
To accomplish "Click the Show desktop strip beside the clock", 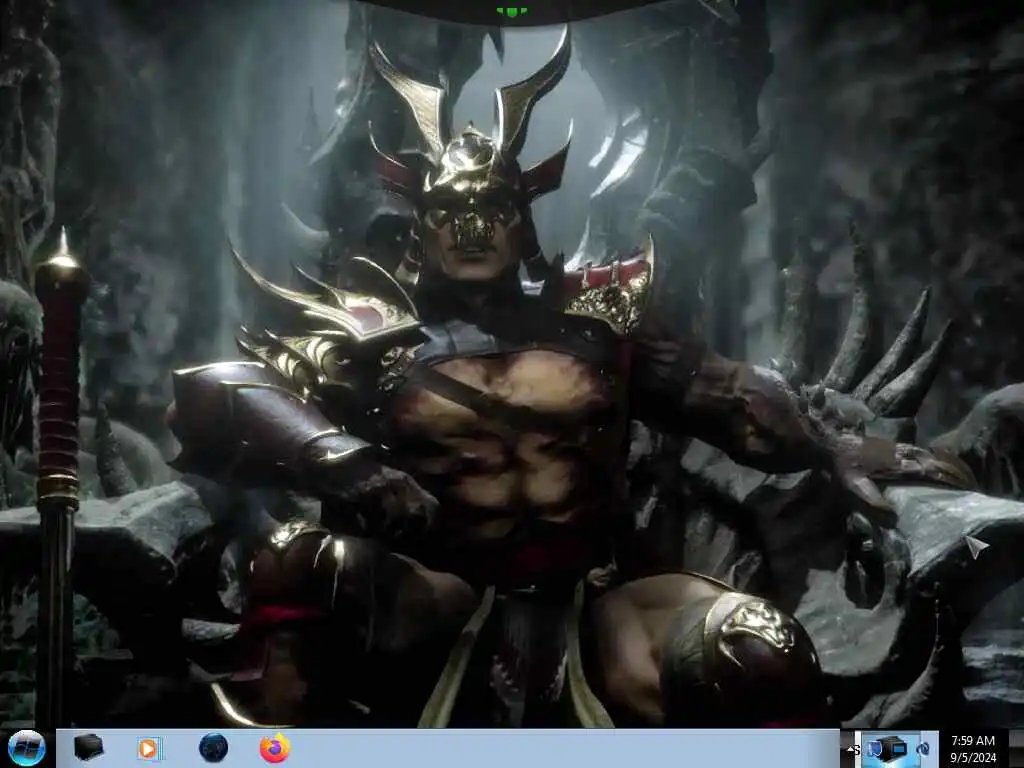I will (1016, 748).
